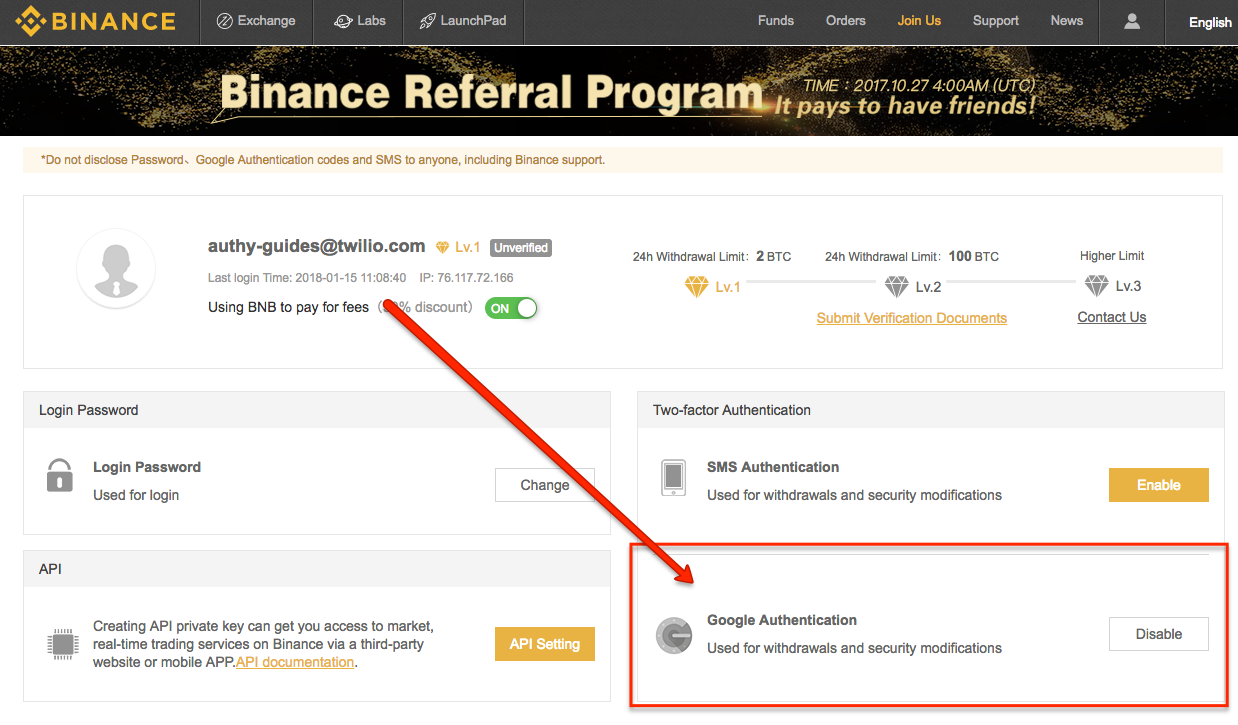
Task: Toggle off using BNB to pay fees
Action: pos(511,308)
